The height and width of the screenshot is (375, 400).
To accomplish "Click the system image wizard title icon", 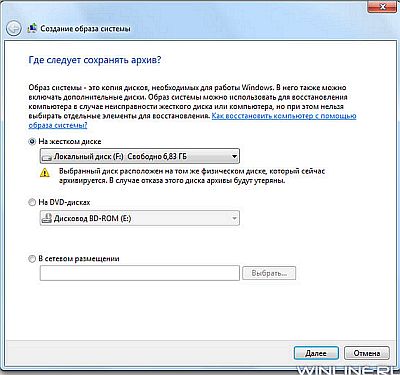I will click(x=32, y=28).
